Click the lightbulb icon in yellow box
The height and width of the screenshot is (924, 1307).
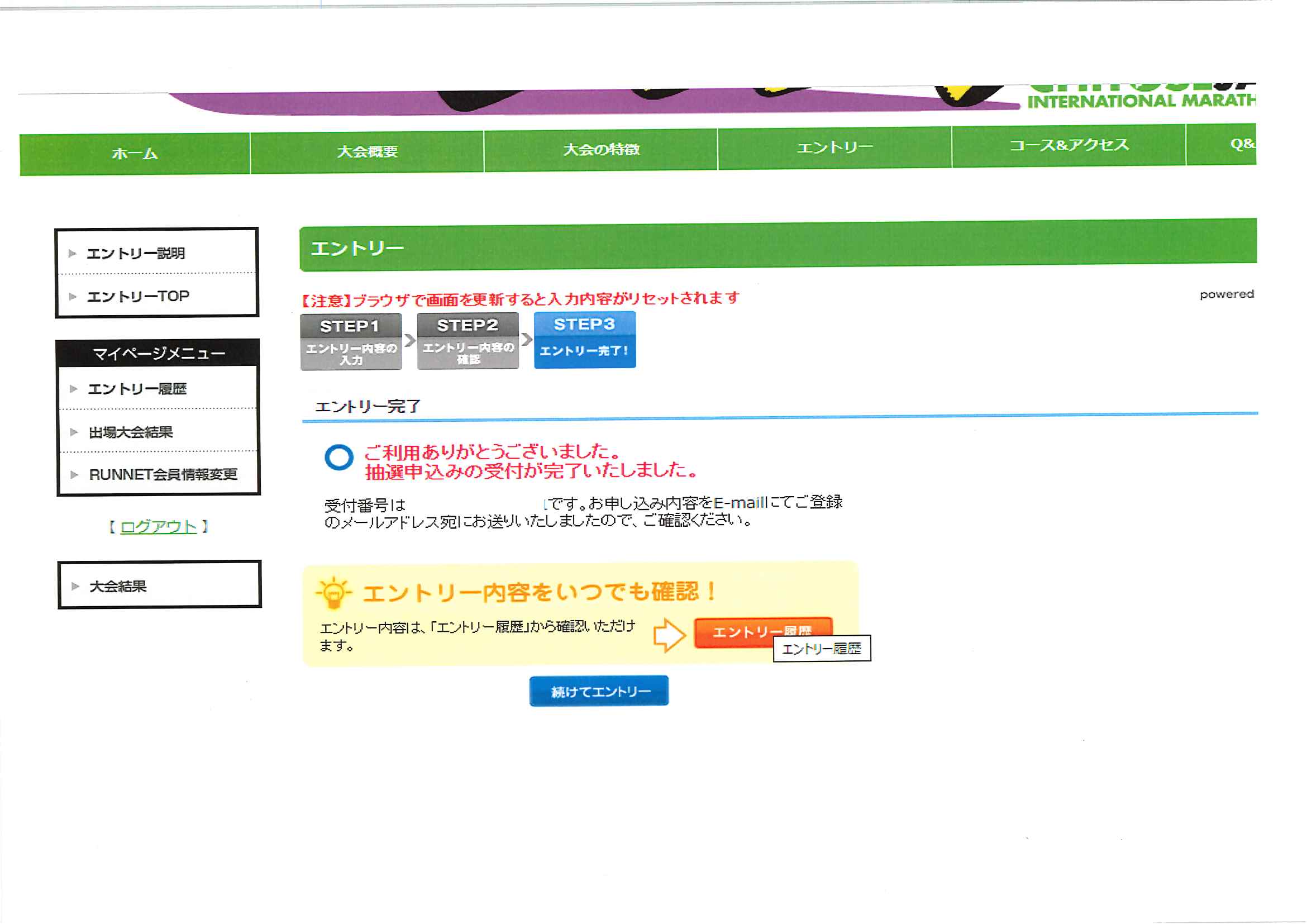pyautogui.click(x=333, y=593)
